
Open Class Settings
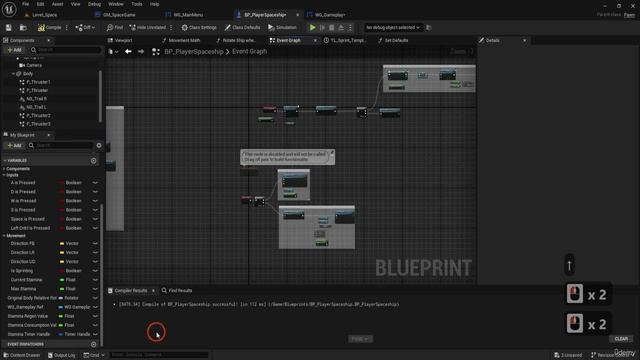(x=199, y=27)
